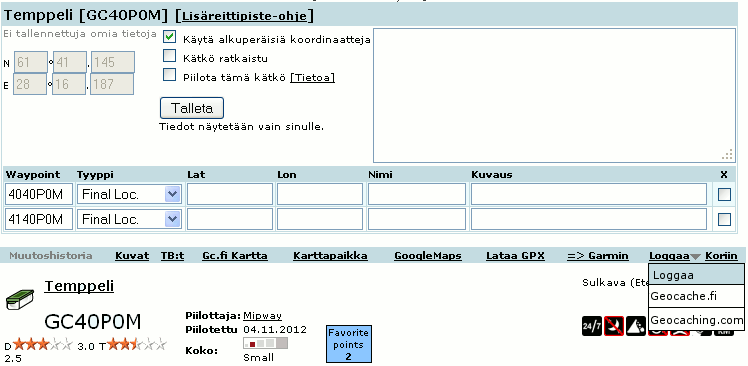The image size is (748, 366).
Task: Click the east degrees field showing 28
Action: tap(30, 84)
